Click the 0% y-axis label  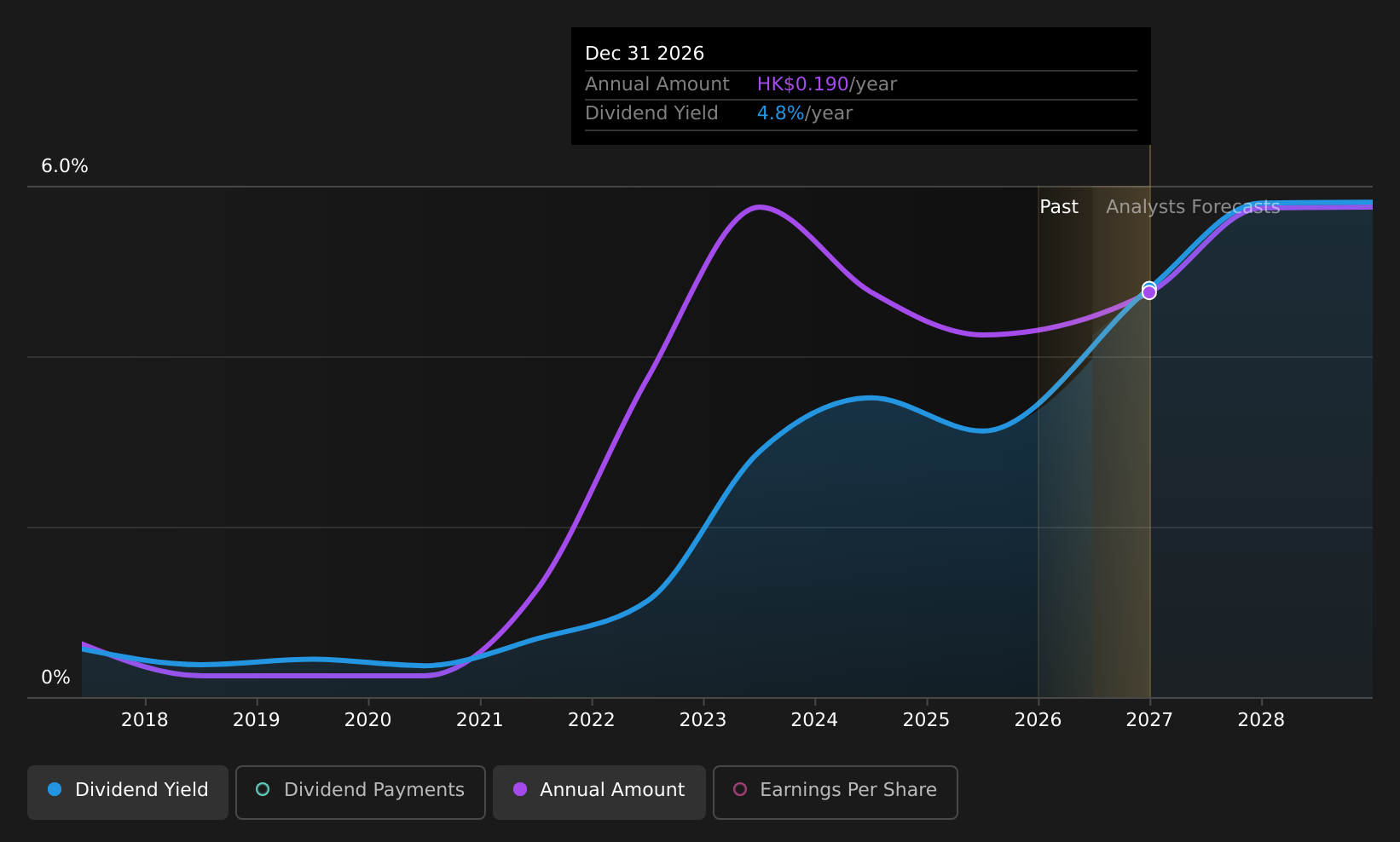click(x=56, y=678)
